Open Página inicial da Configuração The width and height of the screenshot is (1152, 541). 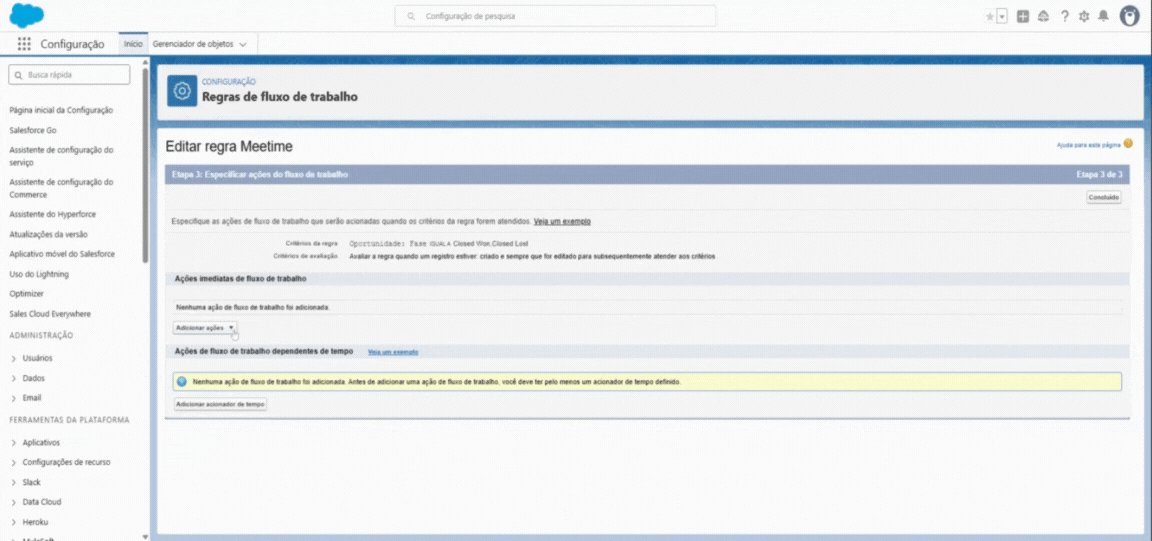pyautogui.click(x=61, y=110)
